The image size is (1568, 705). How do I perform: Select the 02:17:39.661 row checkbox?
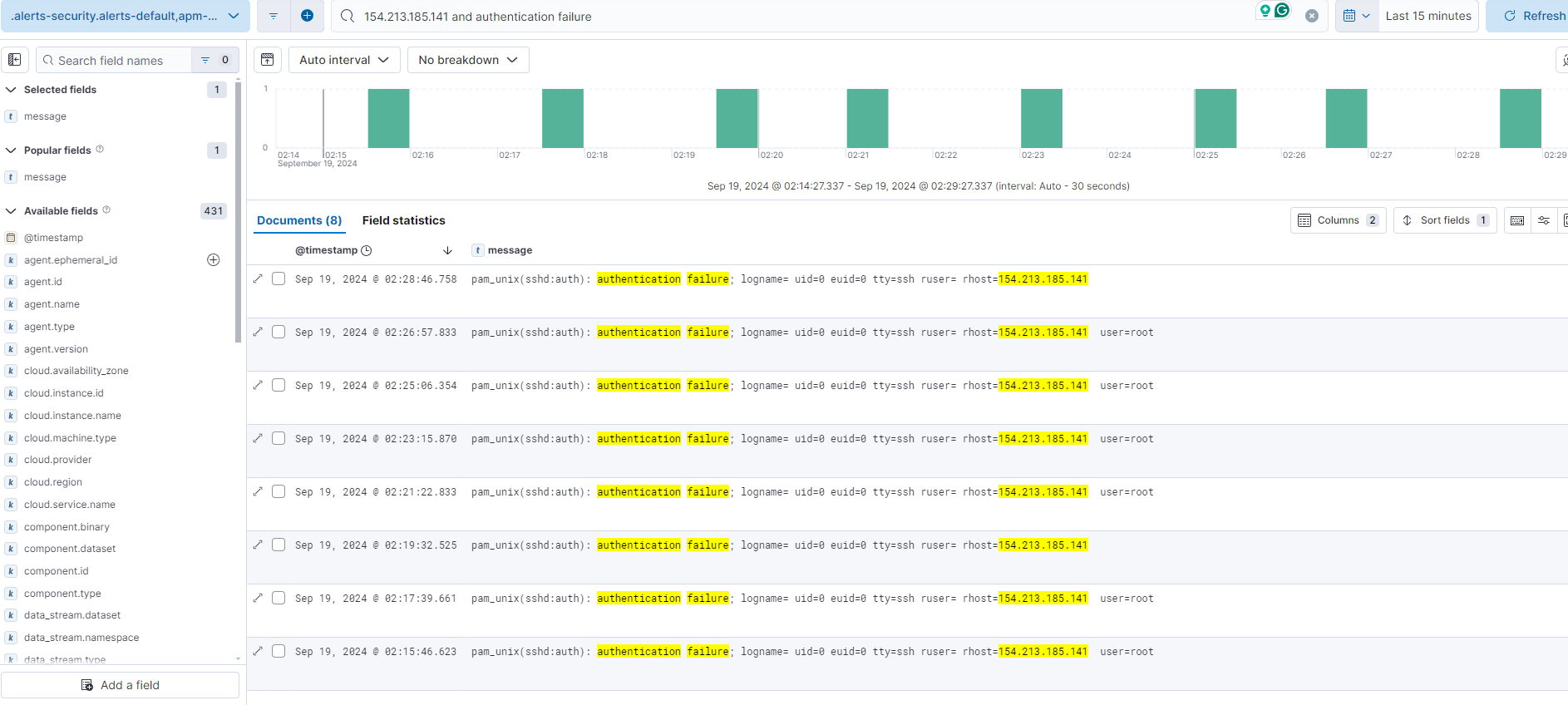[x=279, y=598]
